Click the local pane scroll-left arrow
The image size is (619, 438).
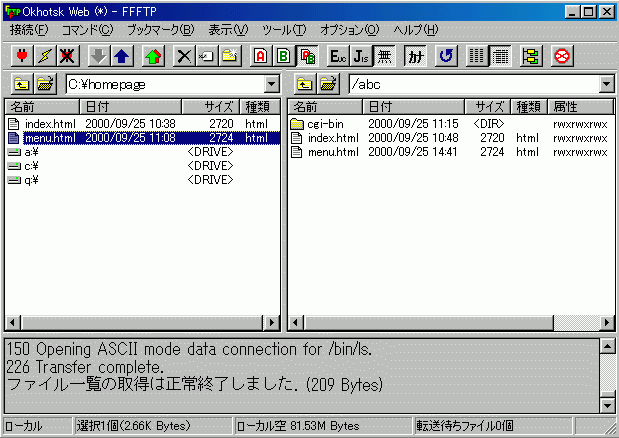coord(13,323)
